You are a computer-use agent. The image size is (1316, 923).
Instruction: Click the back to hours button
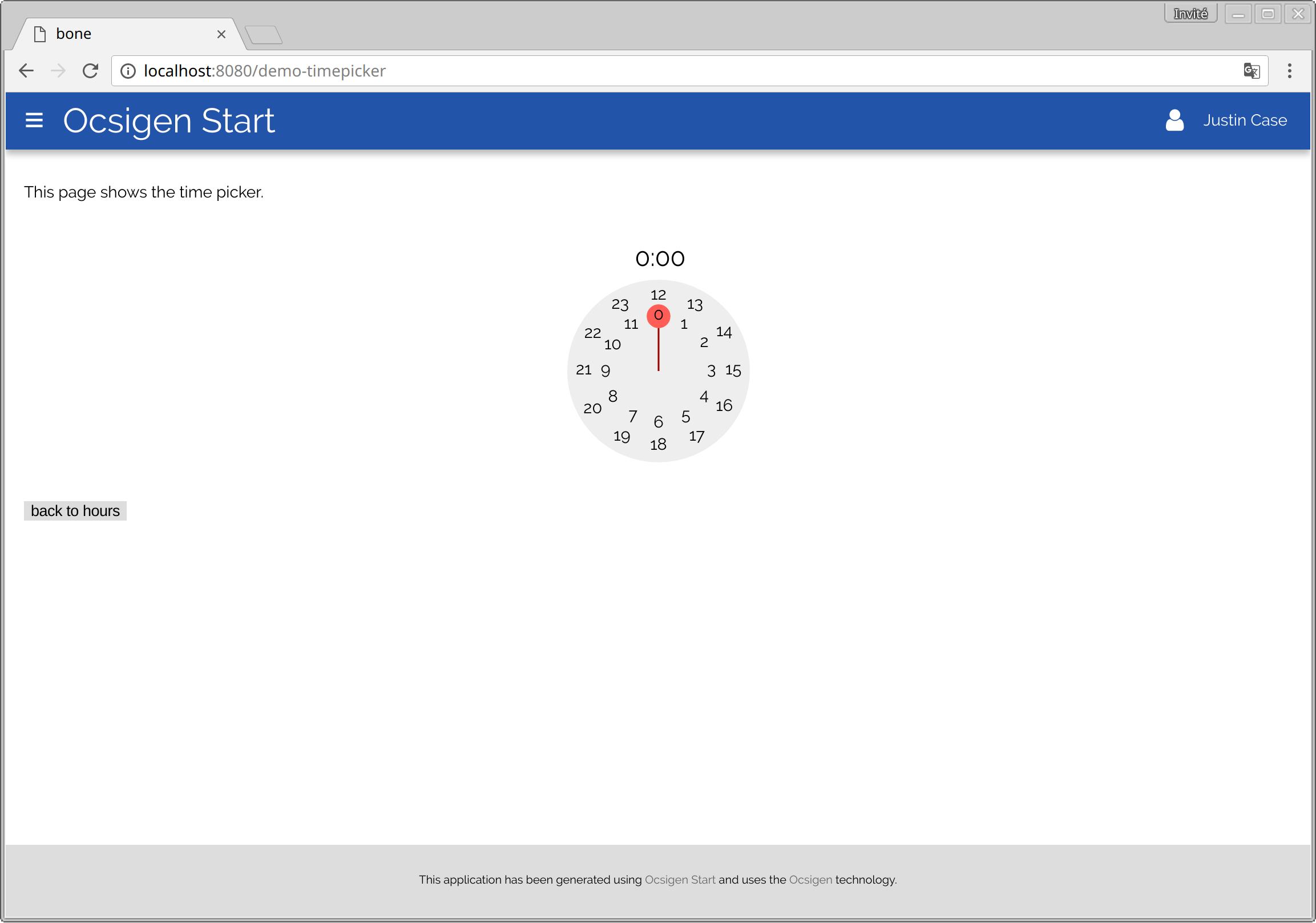(x=75, y=511)
